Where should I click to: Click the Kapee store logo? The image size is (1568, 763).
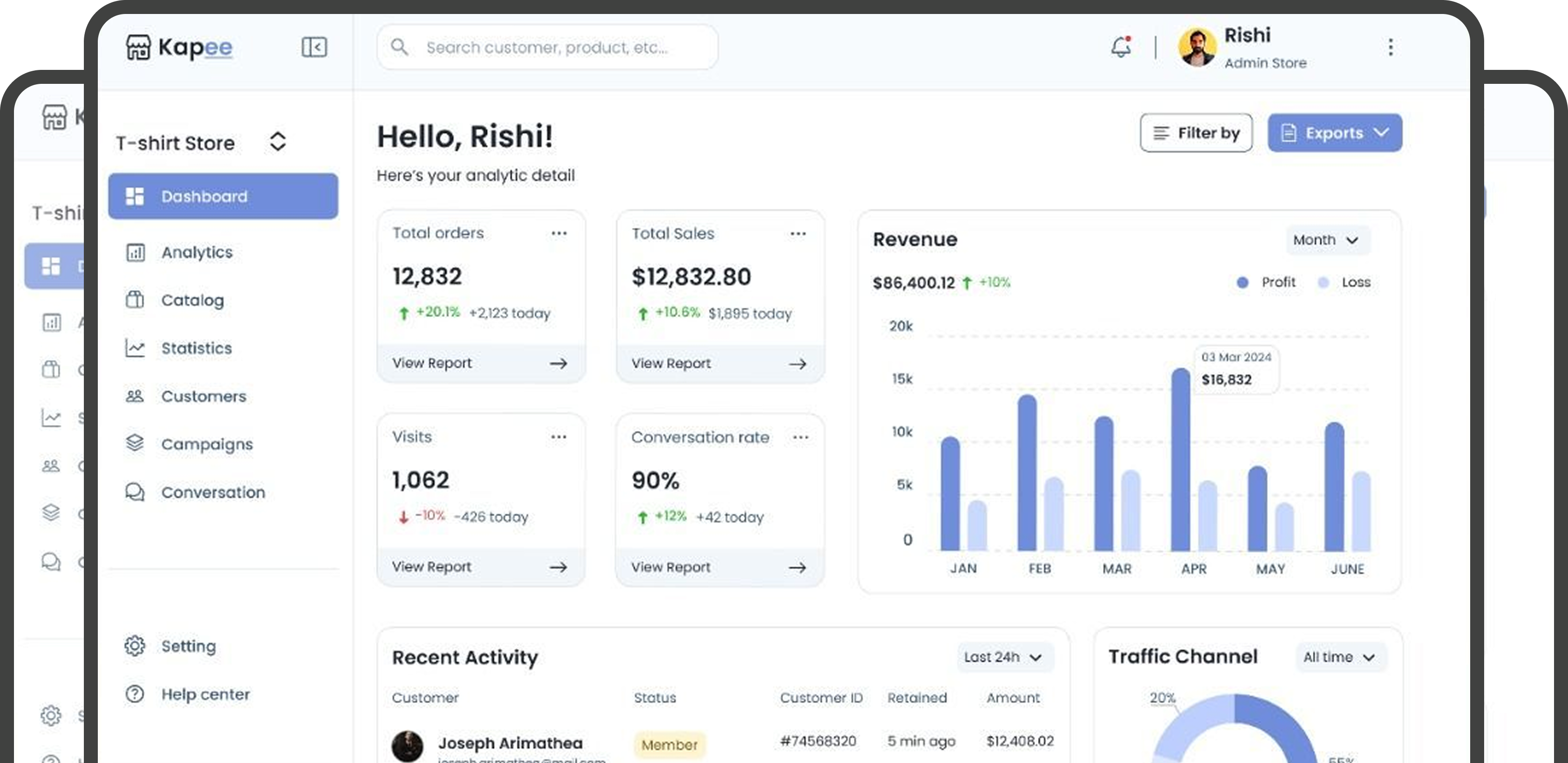pyautogui.click(x=178, y=47)
